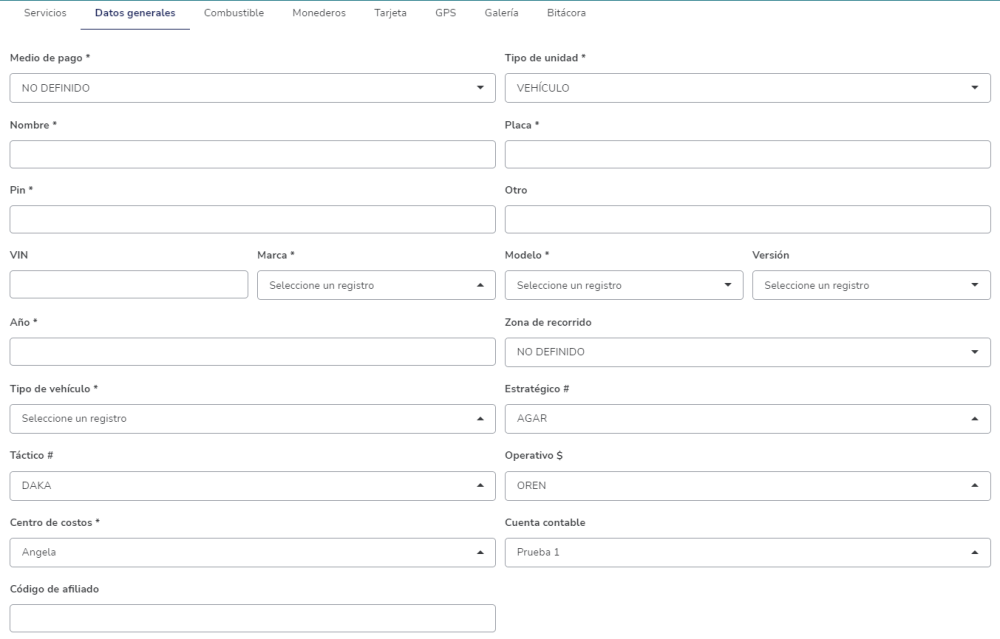
Task: Expand the Táctico dropdown showing DAKA
Action: 252,486
